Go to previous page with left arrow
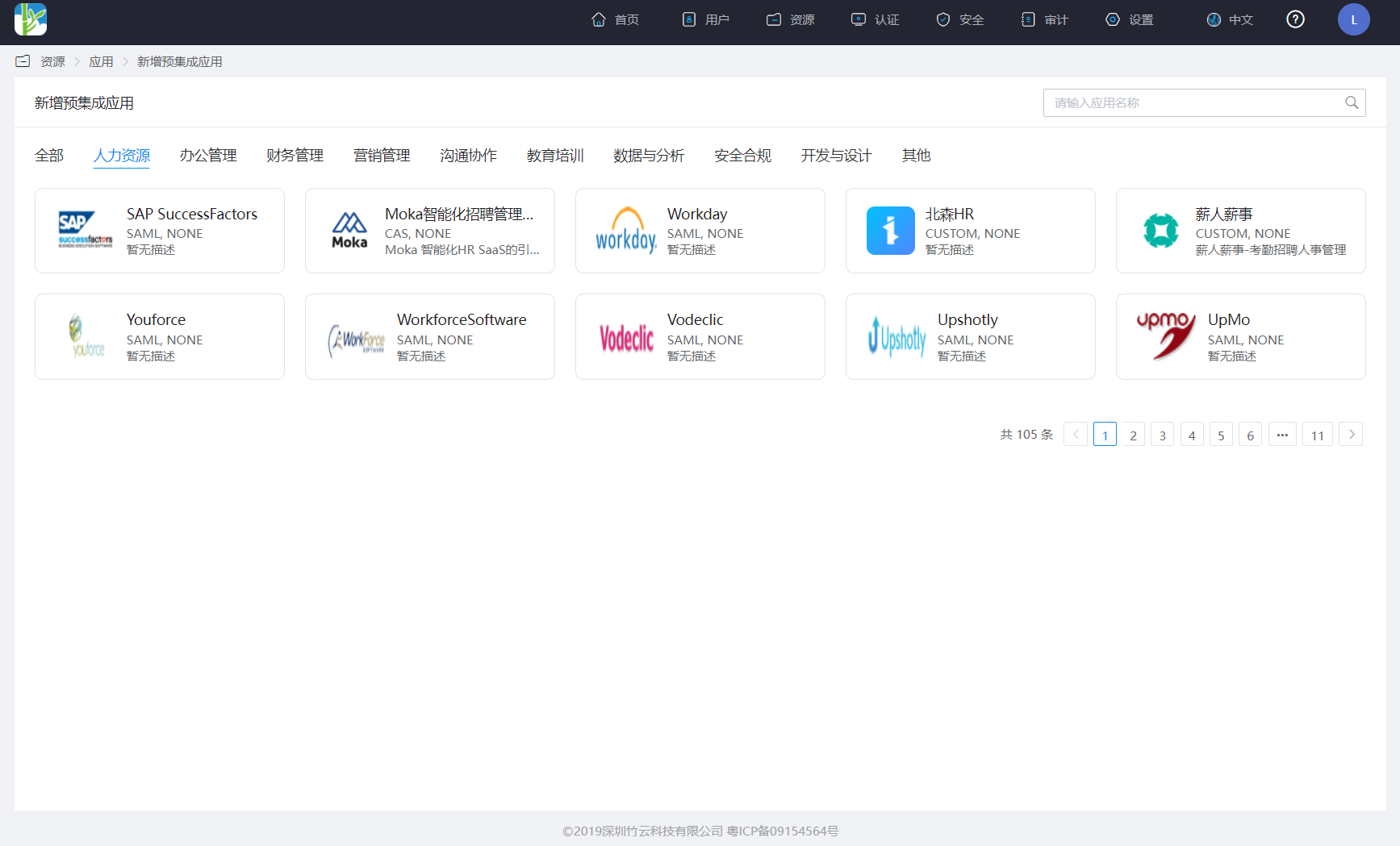 [1076, 434]
